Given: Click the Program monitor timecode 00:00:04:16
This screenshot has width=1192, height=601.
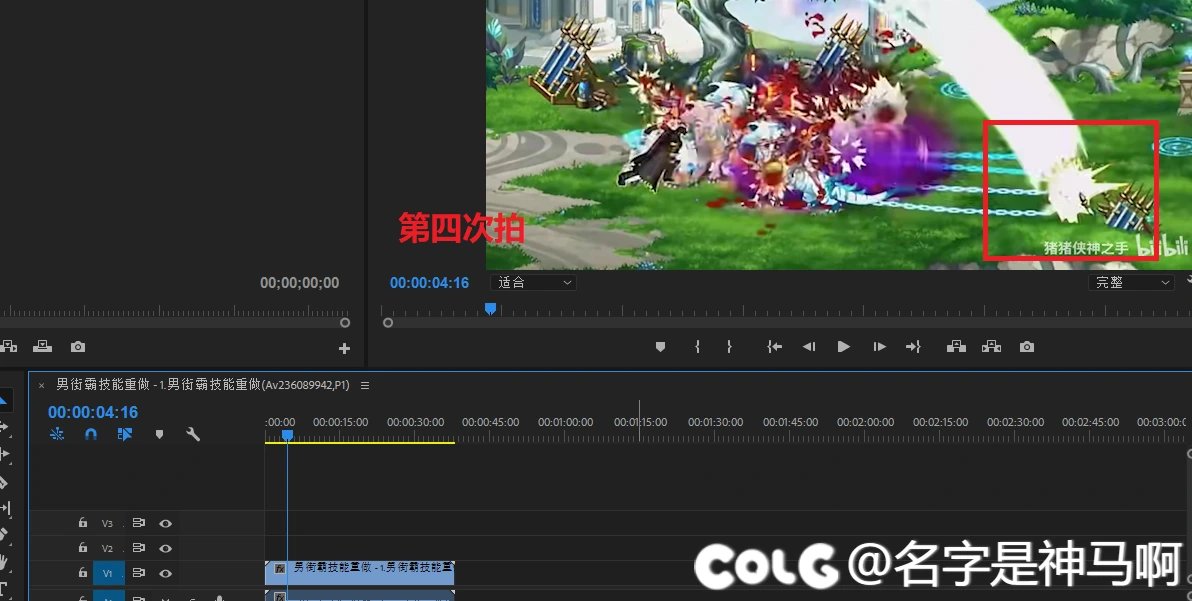Looking at the screenshot, I should [x=430, y=283].
